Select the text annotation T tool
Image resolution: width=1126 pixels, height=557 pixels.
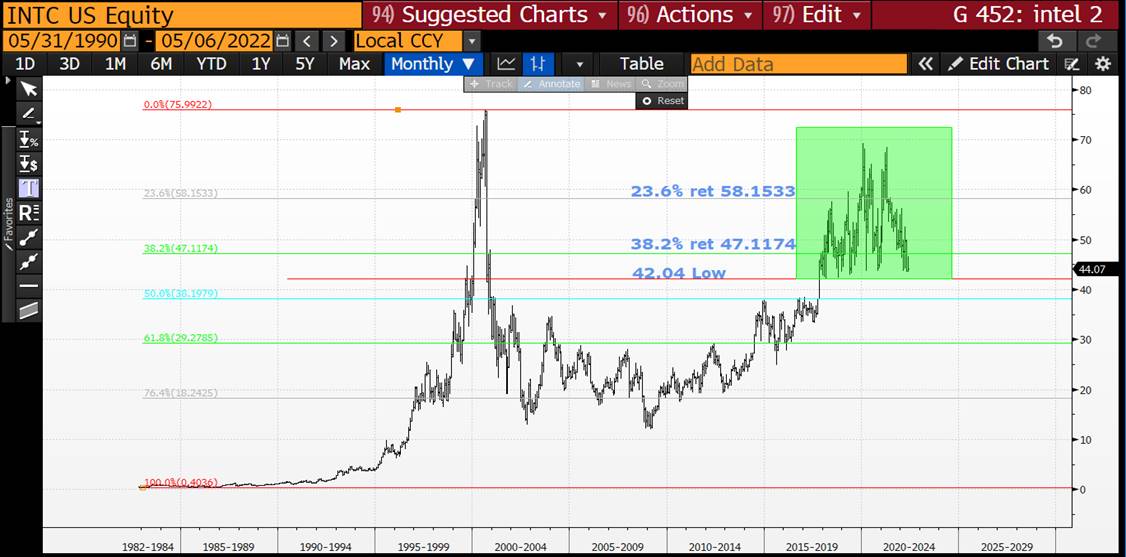pos(29,188)
